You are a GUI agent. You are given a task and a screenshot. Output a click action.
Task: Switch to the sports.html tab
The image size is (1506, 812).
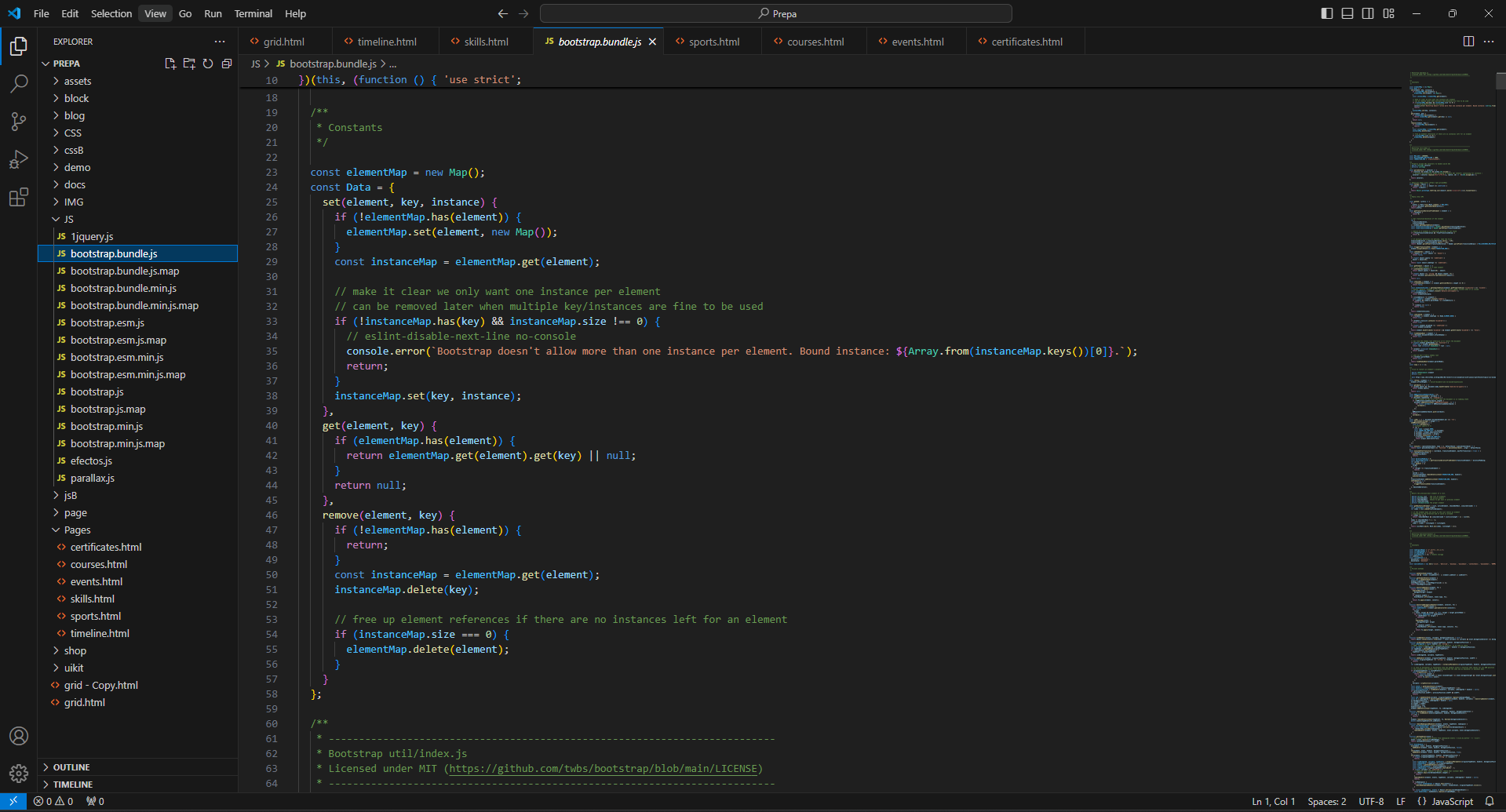(x=713, y=42)
